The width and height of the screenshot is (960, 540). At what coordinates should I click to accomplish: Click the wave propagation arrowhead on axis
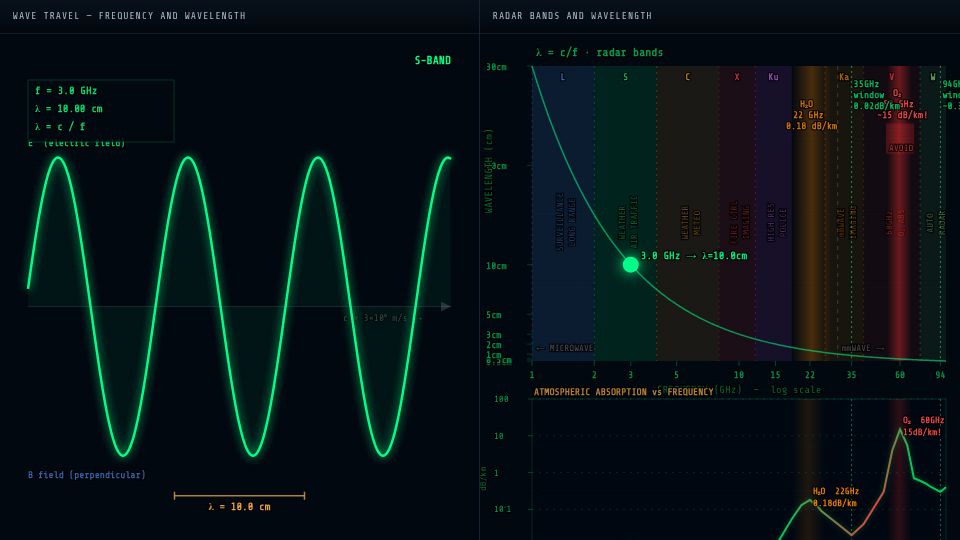[446, 306]
